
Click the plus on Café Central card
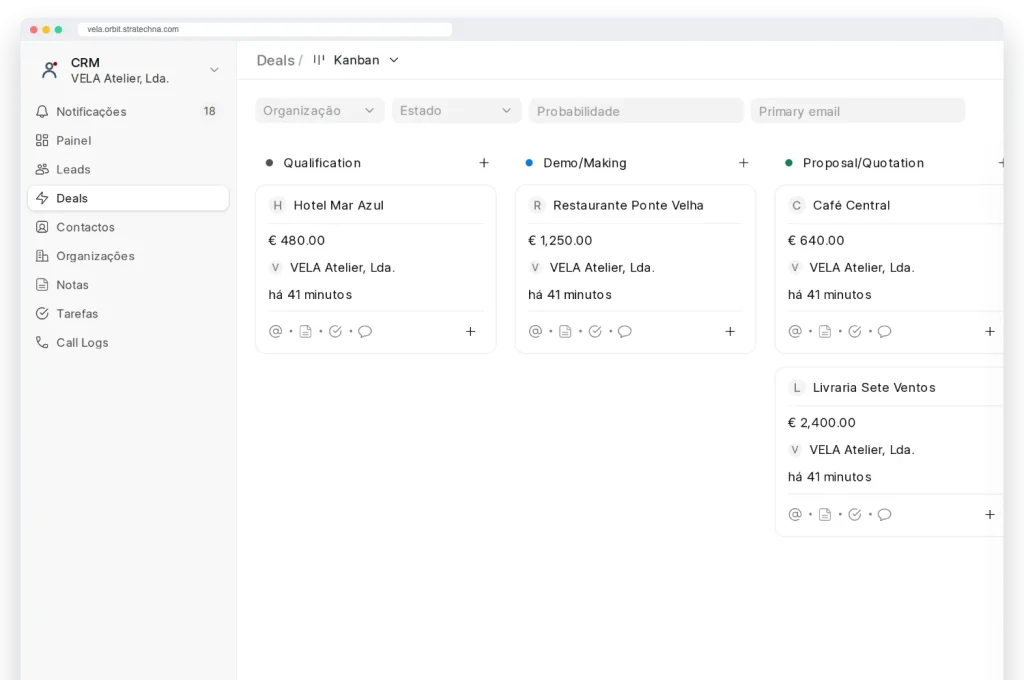[x=990, y=331]
